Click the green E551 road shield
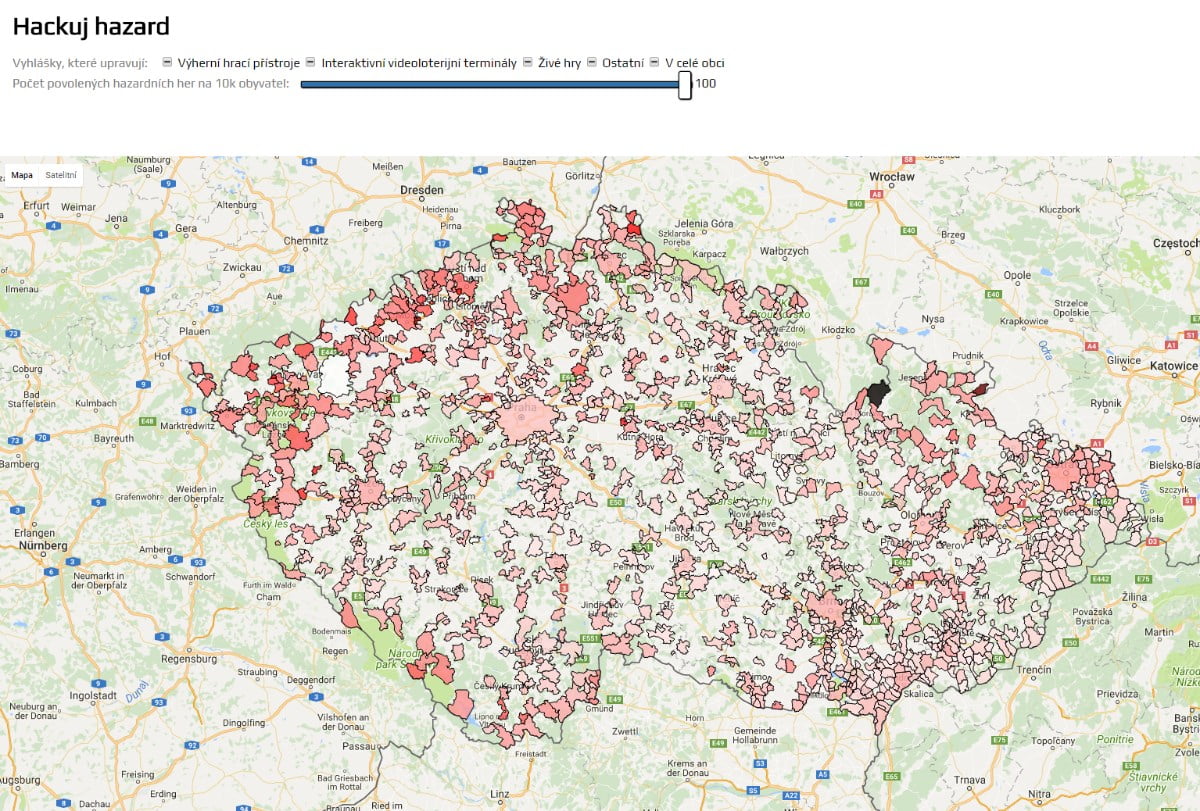 590,637
